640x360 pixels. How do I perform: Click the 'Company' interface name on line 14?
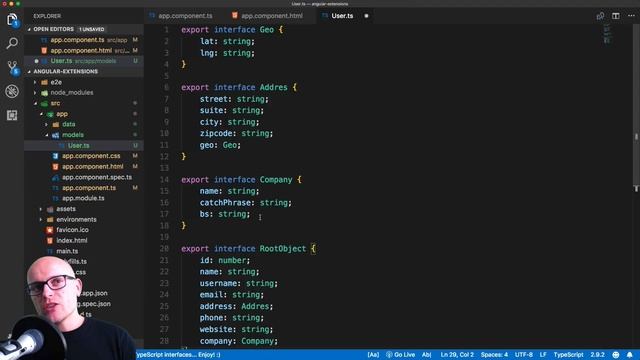point(276,180)
